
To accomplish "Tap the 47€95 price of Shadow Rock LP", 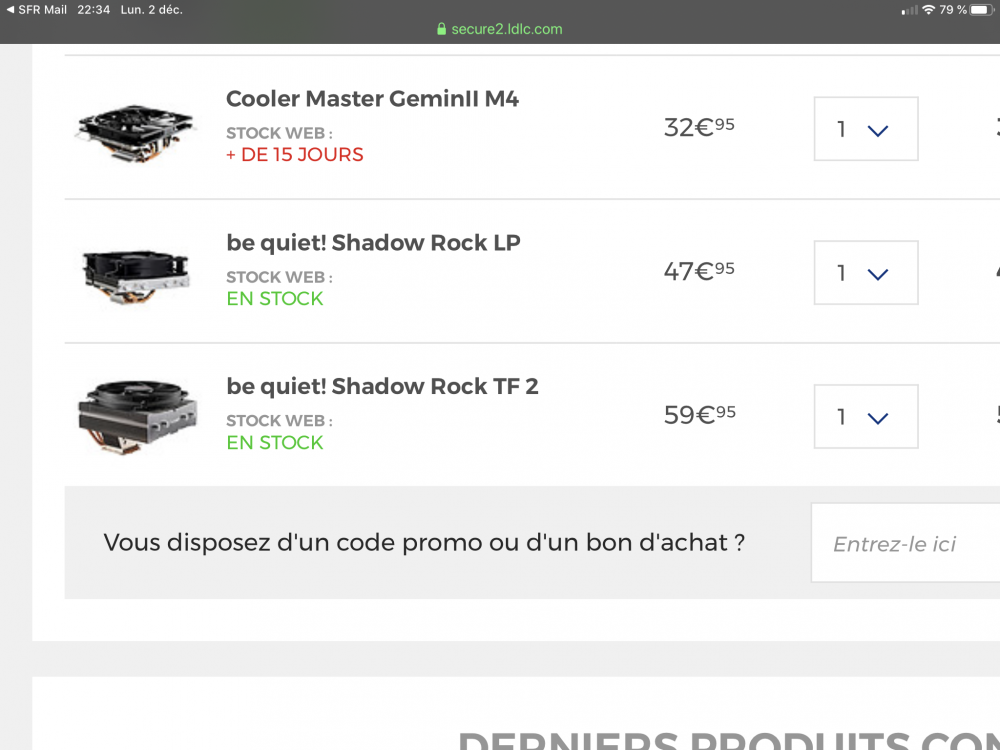I will click(698, 271).
